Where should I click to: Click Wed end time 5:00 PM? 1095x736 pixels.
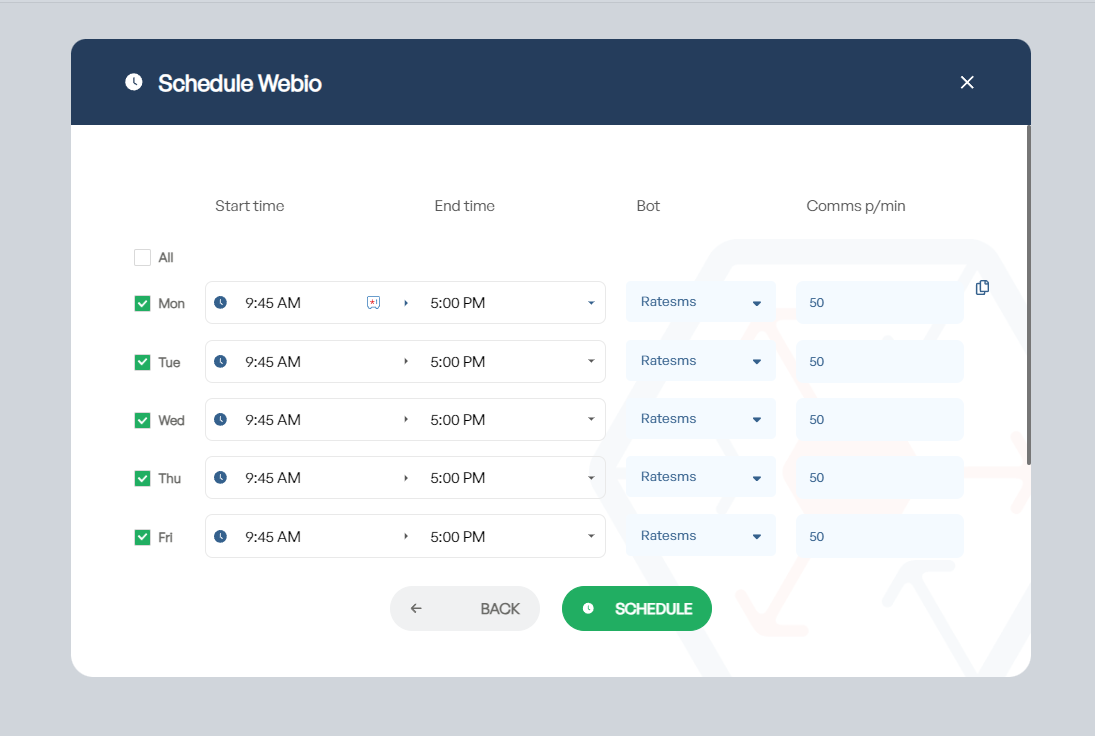click(x=457, y=420)
